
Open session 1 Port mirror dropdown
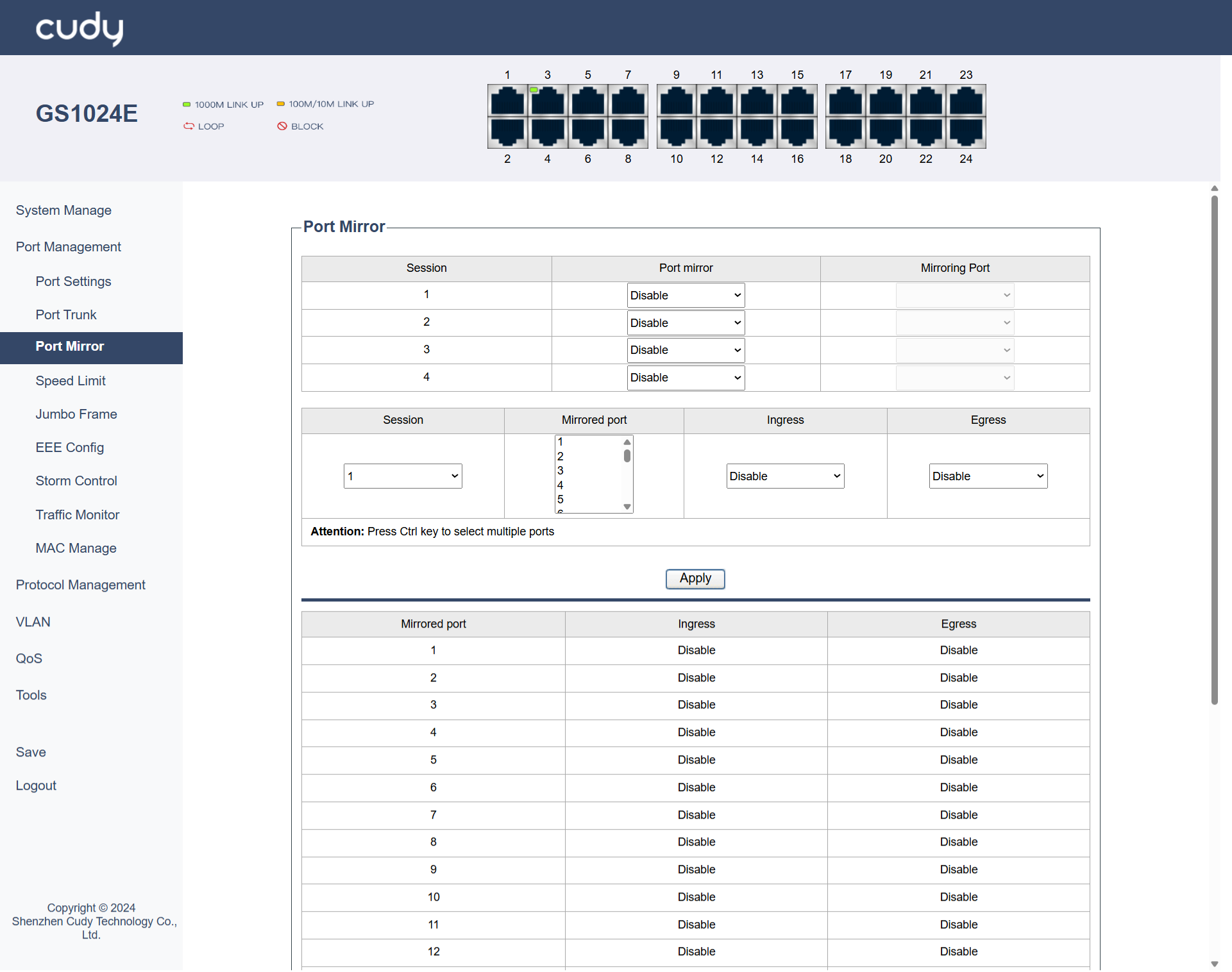coord(686,296)
